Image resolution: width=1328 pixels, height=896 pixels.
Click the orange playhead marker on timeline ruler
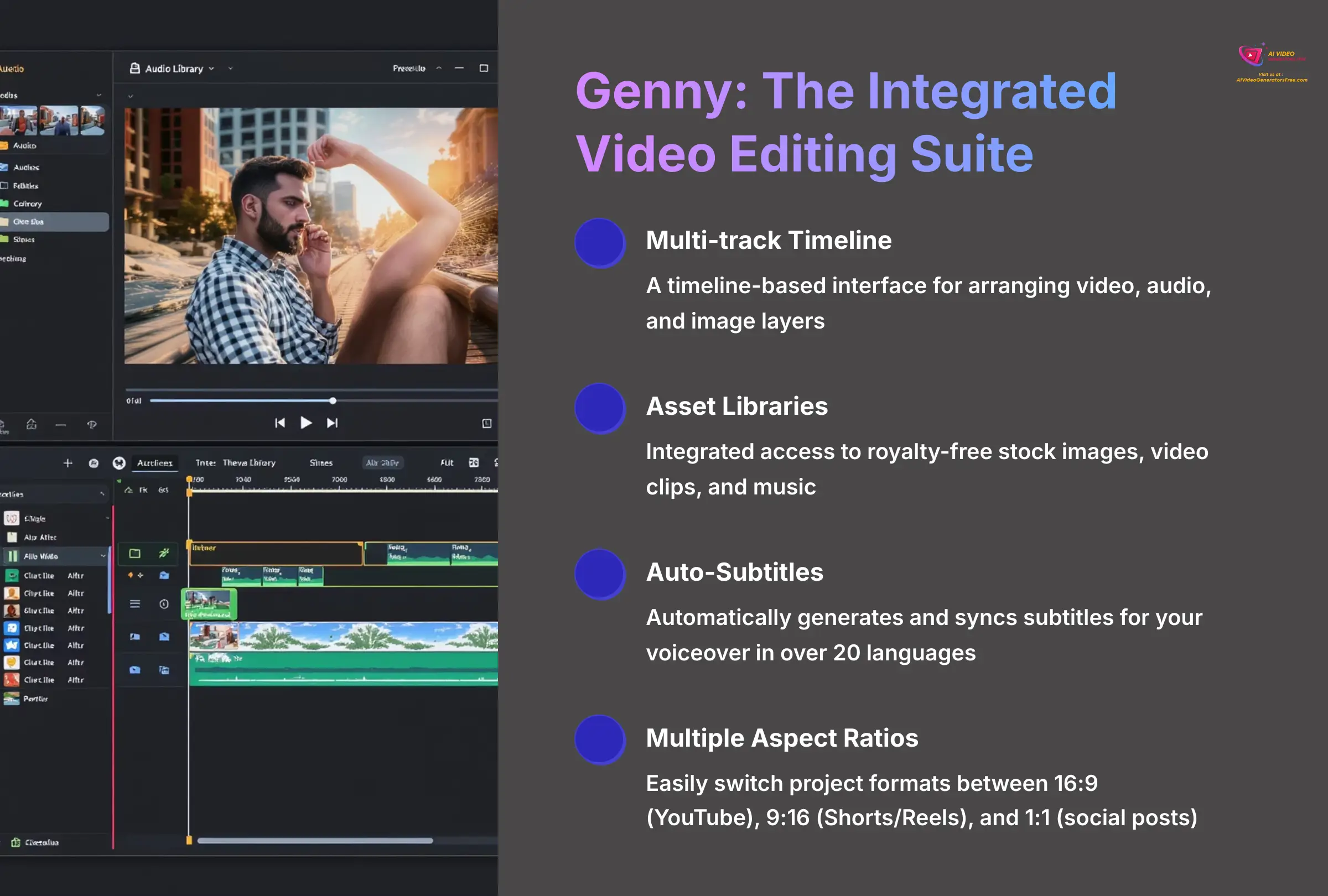pos(190,480)
